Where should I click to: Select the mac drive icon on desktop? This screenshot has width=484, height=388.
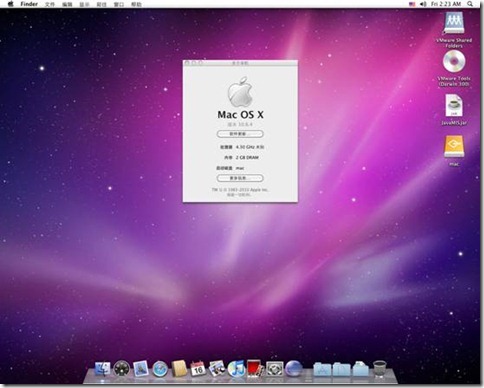coord(454,146)
